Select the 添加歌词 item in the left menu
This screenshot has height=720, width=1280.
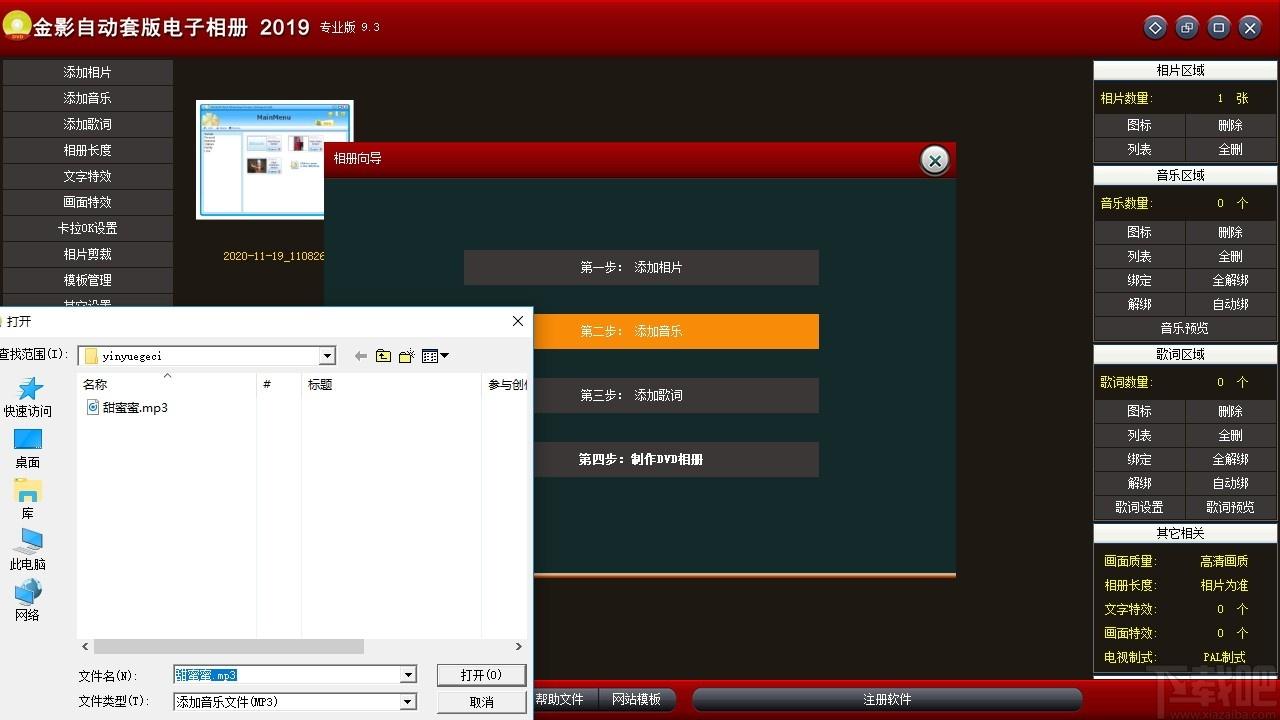click(x=88, y=124)
